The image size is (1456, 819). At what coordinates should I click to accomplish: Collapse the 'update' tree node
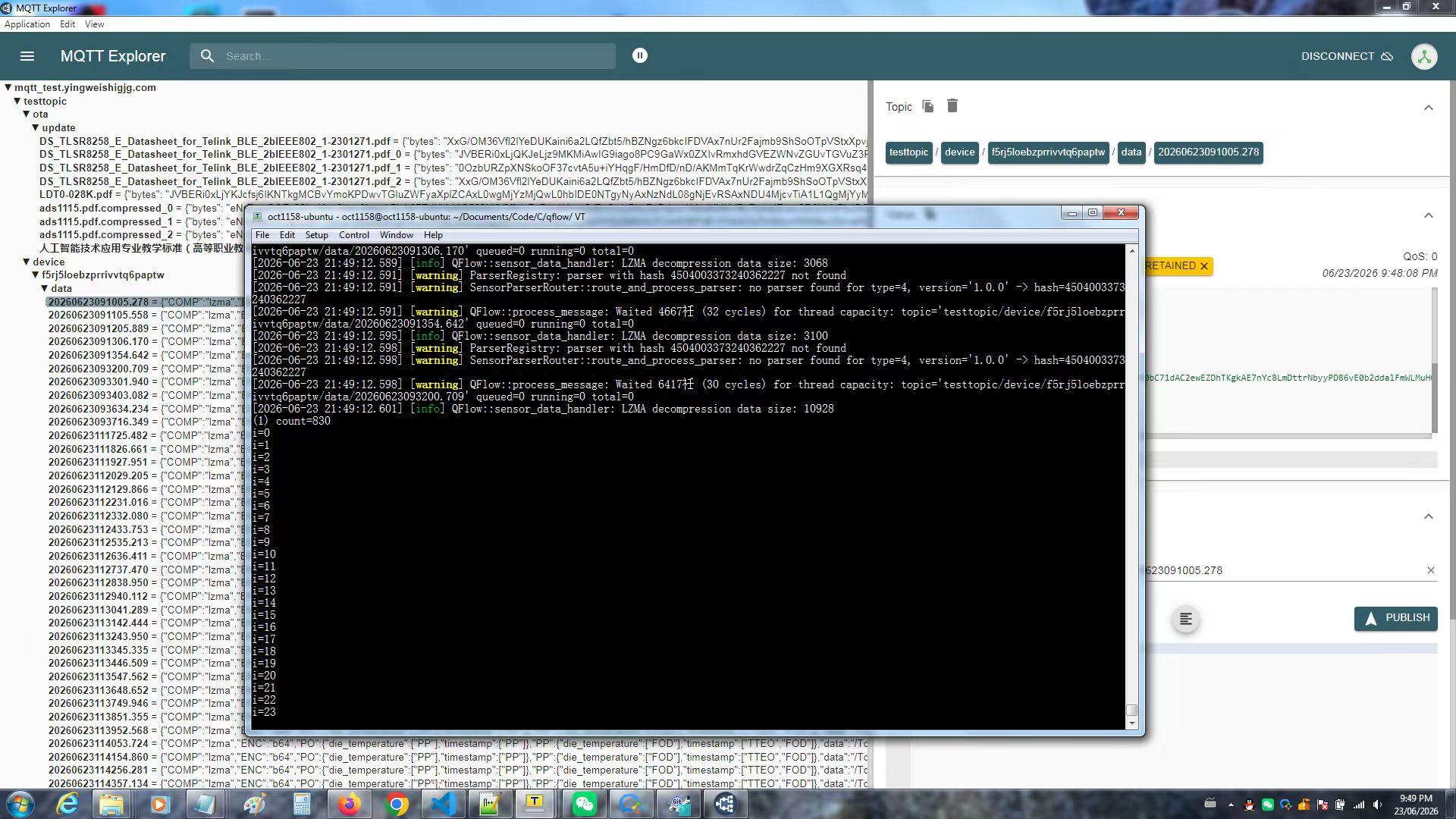[36, 128]
